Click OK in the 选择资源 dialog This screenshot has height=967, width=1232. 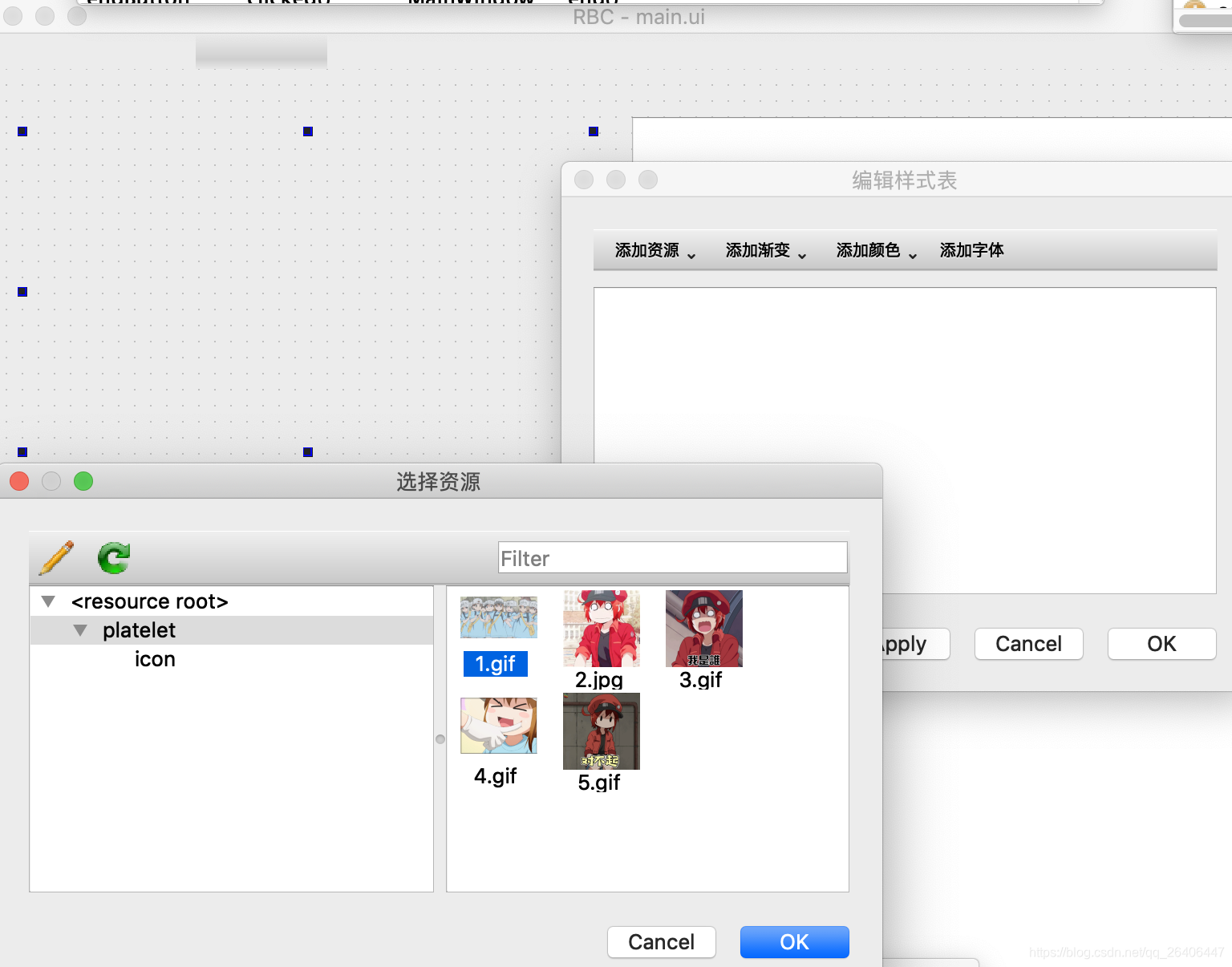[794, 942]
